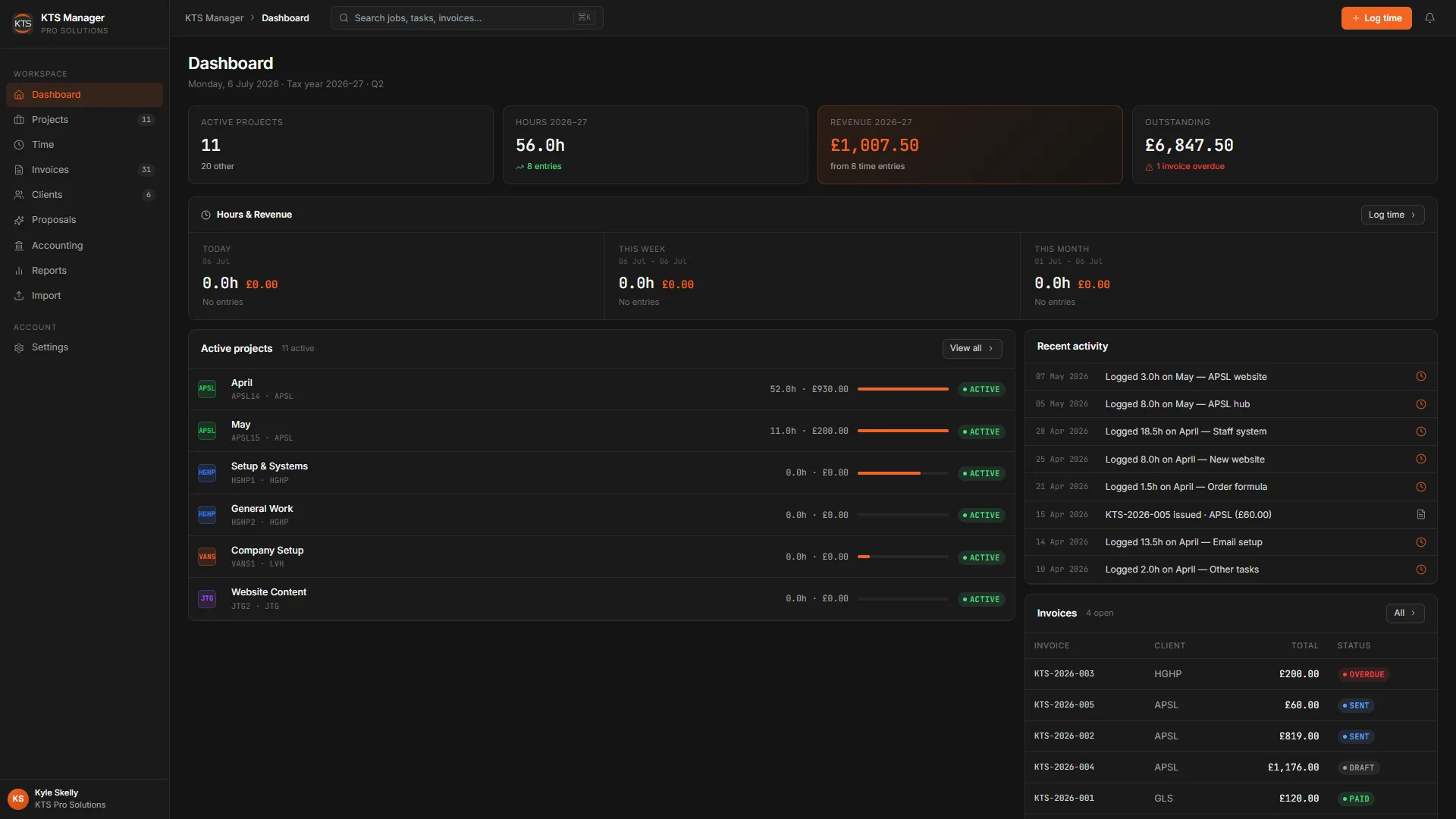The image size is (1456, 819).
Task: Click the Accounting building icon in sidebar
Action: 19,246
